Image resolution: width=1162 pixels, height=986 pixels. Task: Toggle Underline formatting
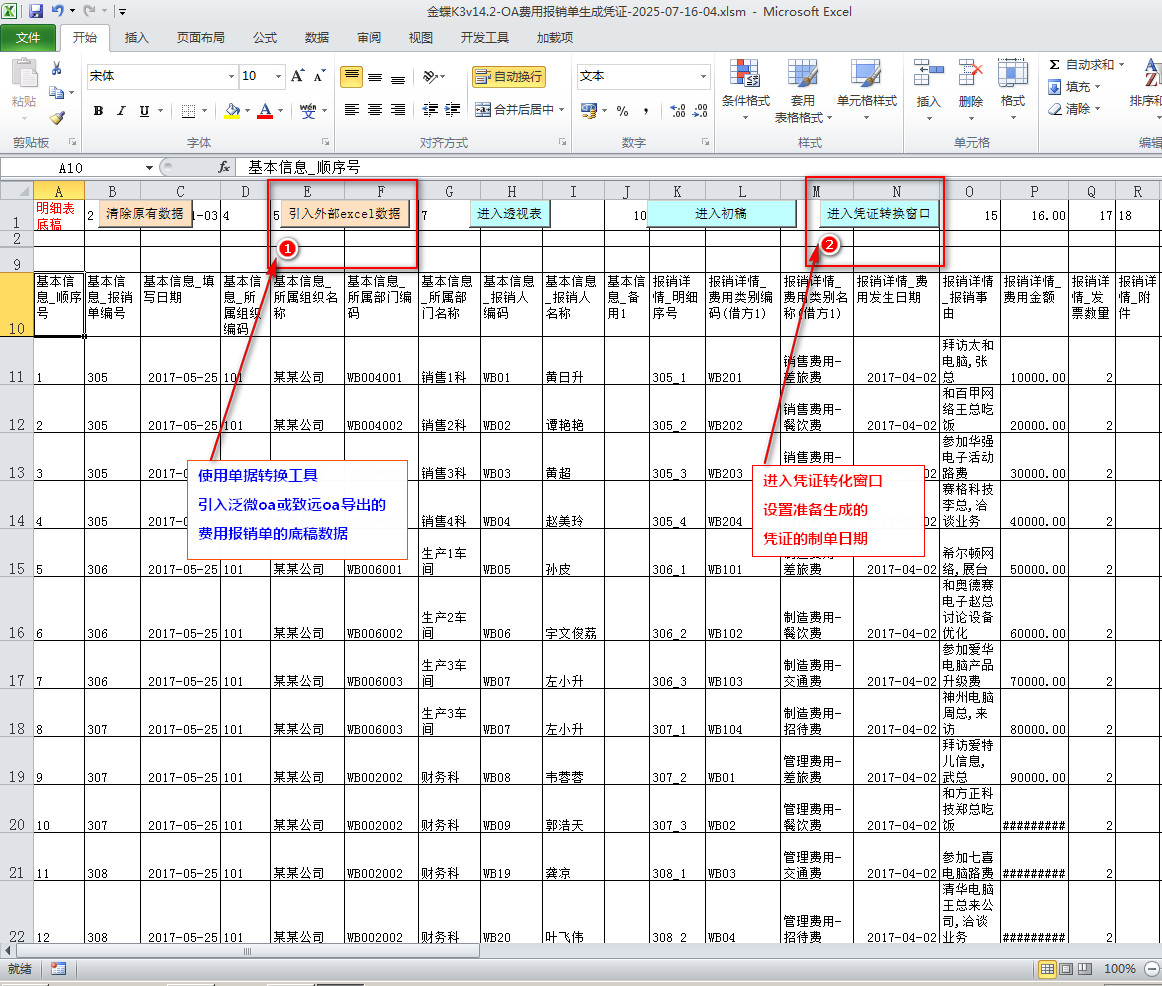tap(144, 111)
